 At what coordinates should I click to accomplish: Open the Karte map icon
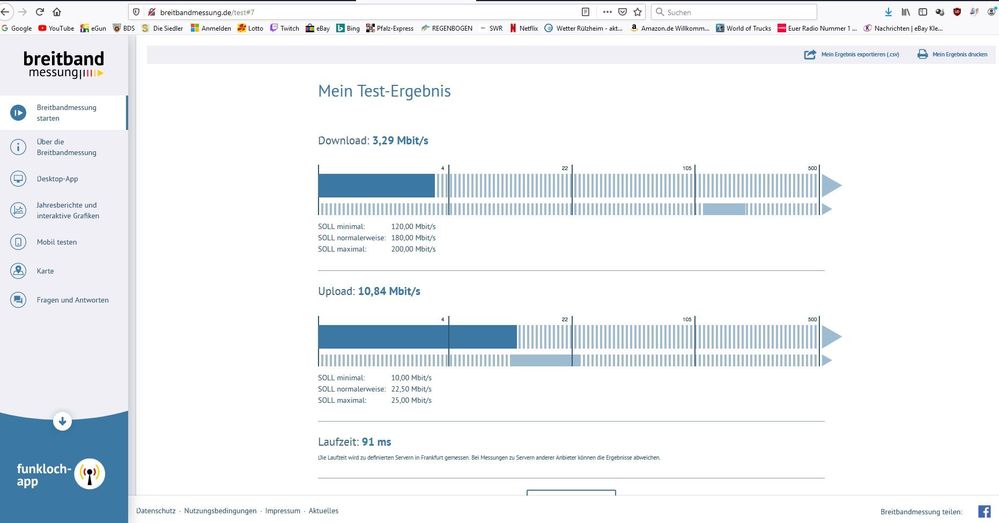[18, 271]
